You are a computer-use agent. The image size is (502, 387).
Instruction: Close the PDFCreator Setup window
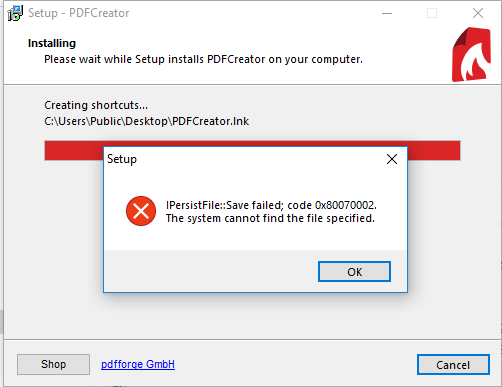coord(478,13)
